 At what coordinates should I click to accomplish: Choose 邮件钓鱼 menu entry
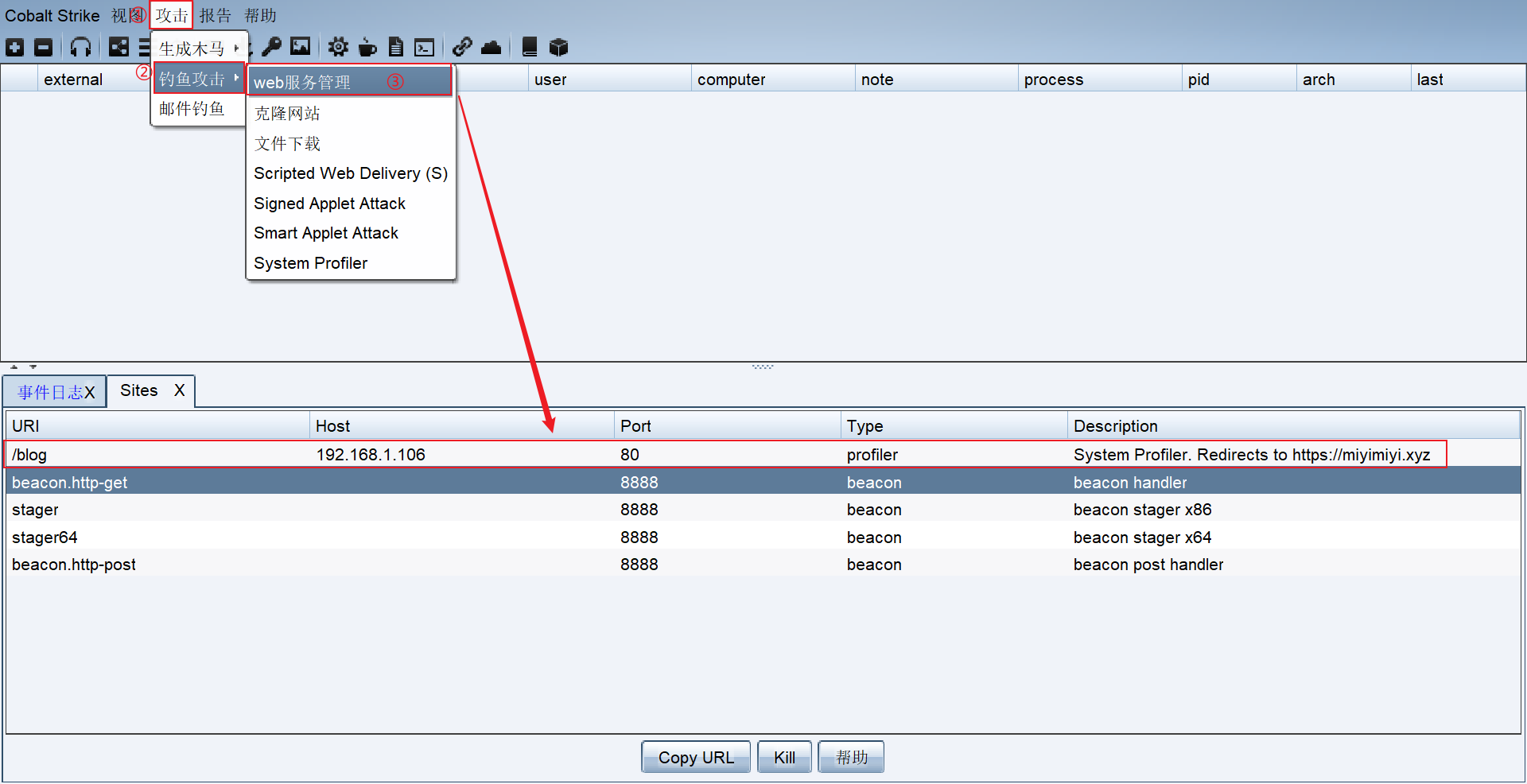[199, 109]
